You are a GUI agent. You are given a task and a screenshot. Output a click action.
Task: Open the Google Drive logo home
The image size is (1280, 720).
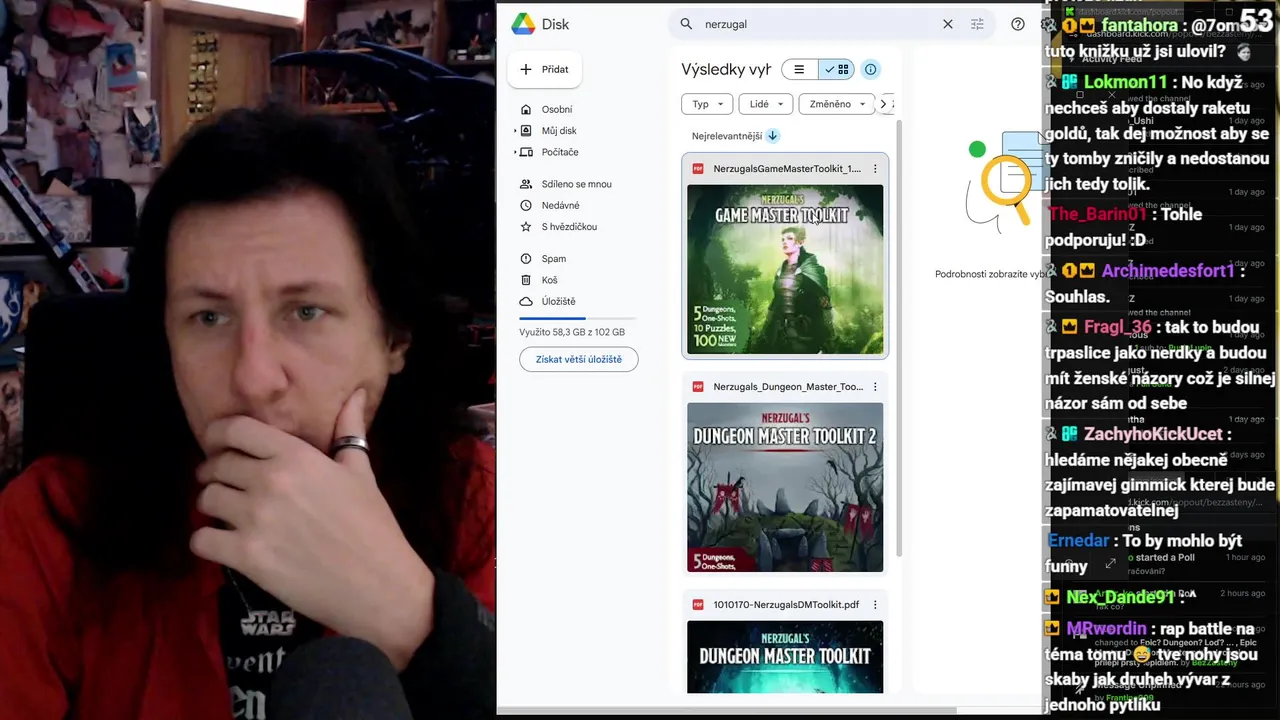point(540,24)
